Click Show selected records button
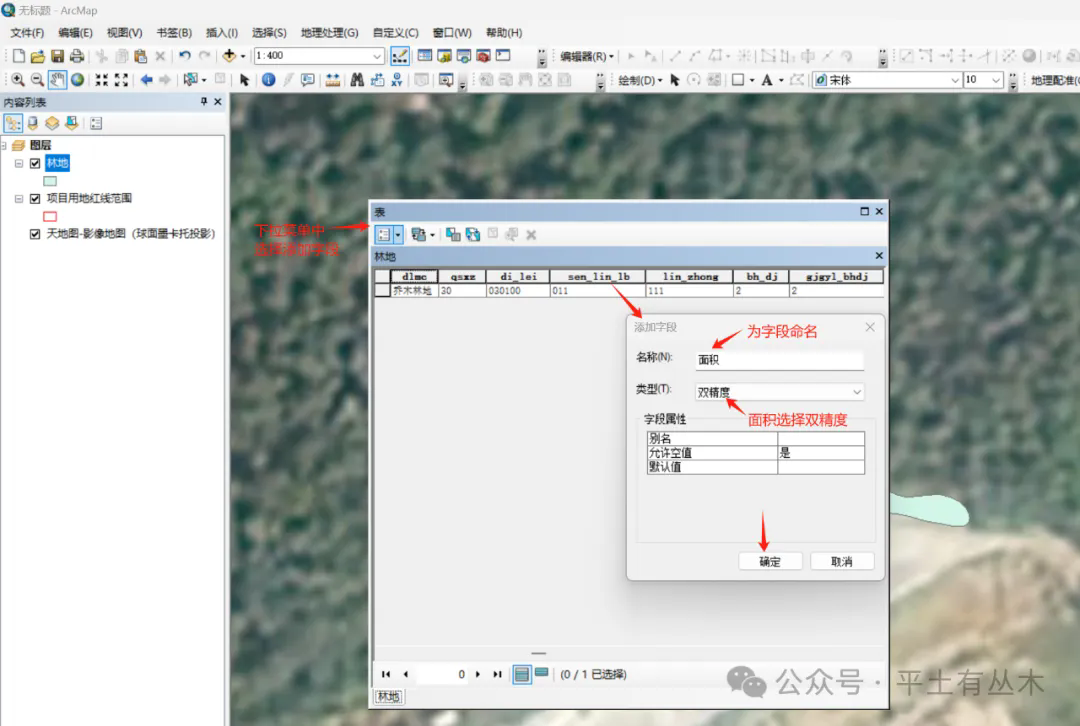The height and width of the screenshot is (726, 1080). [541, 674]
